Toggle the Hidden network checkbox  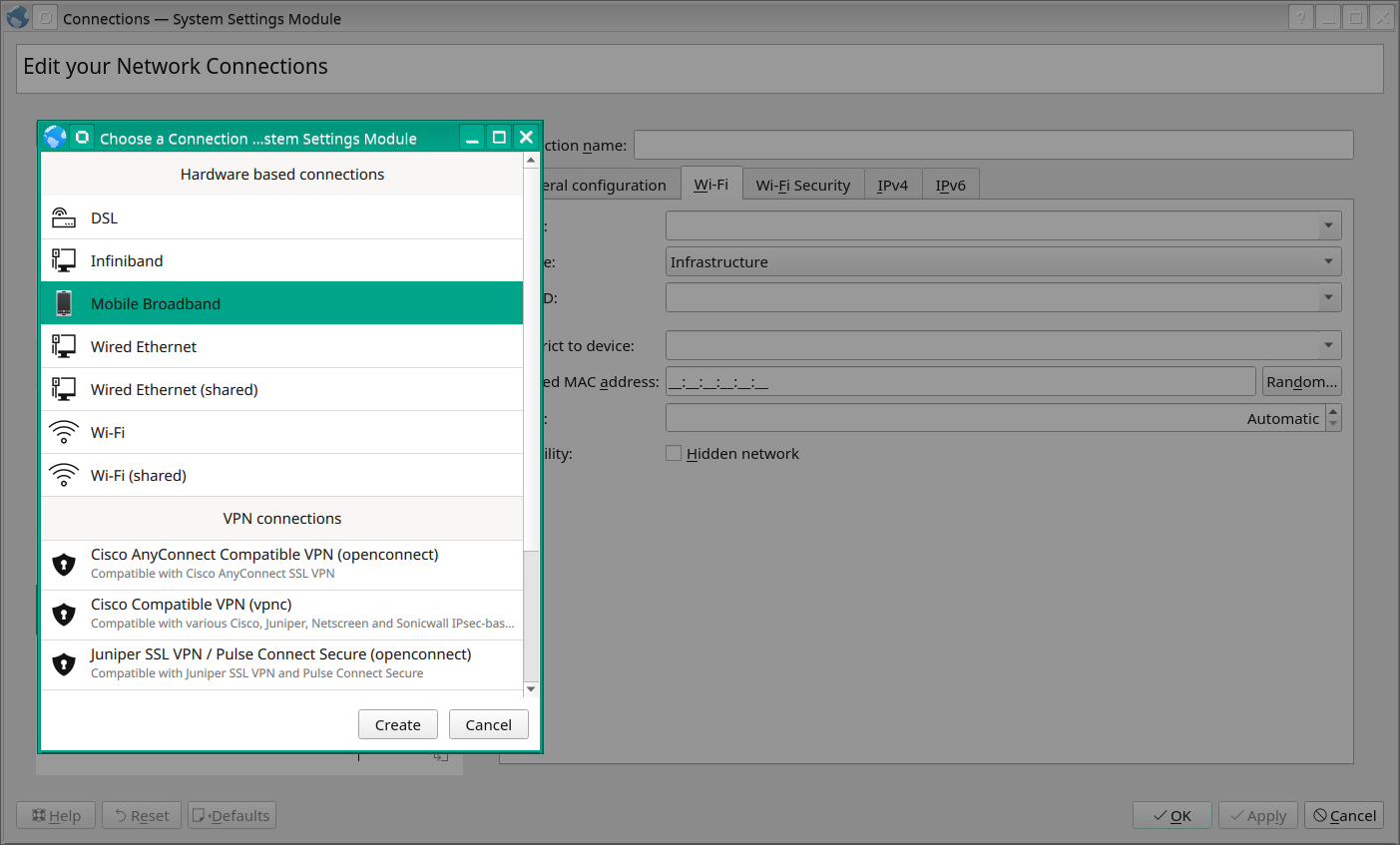click(x=674, y=453)
